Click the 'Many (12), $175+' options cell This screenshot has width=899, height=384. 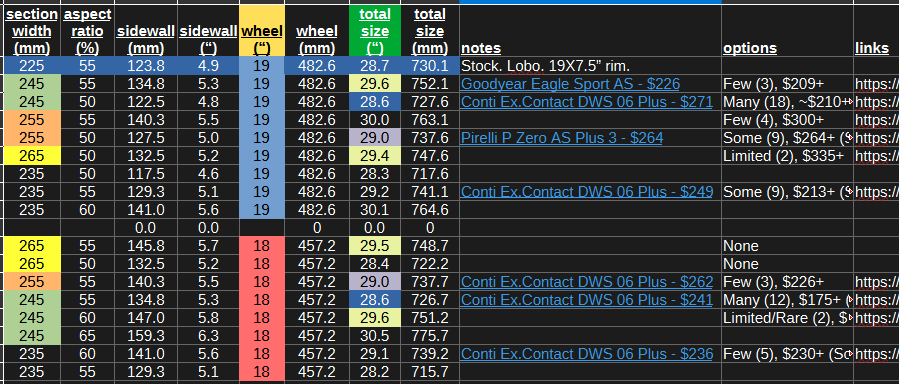coord(787,300)
